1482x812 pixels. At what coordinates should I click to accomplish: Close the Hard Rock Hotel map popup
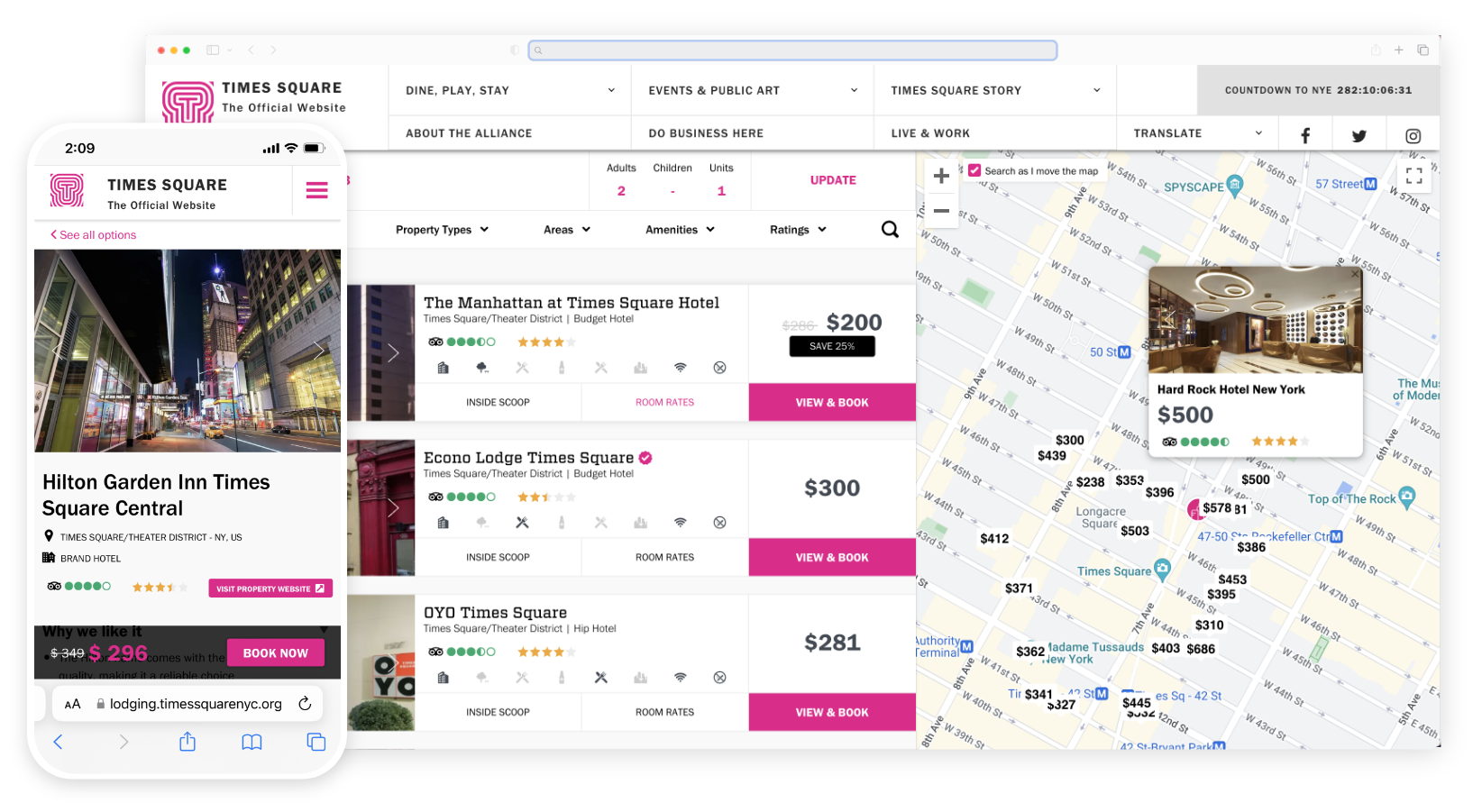(x=1354, y=274)
